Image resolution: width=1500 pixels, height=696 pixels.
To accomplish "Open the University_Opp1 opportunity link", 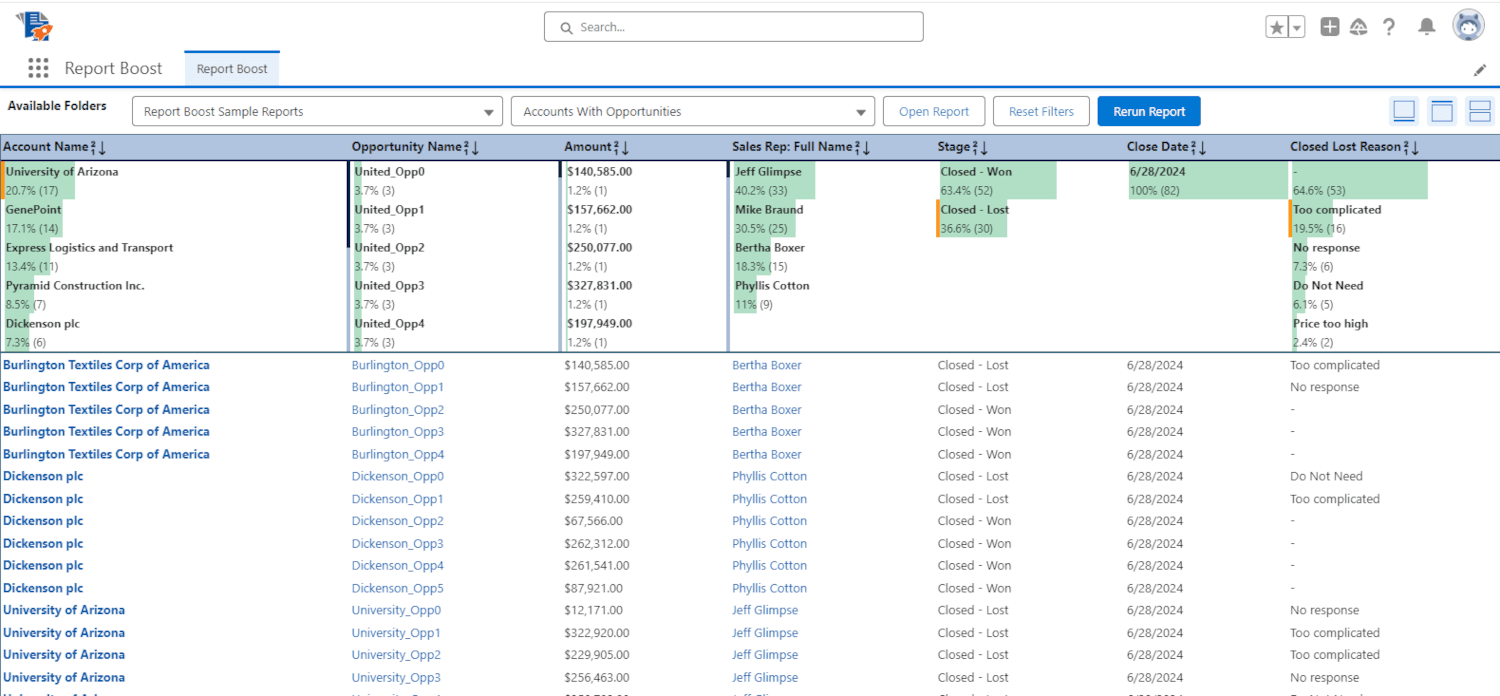I will tap(396, 633).
